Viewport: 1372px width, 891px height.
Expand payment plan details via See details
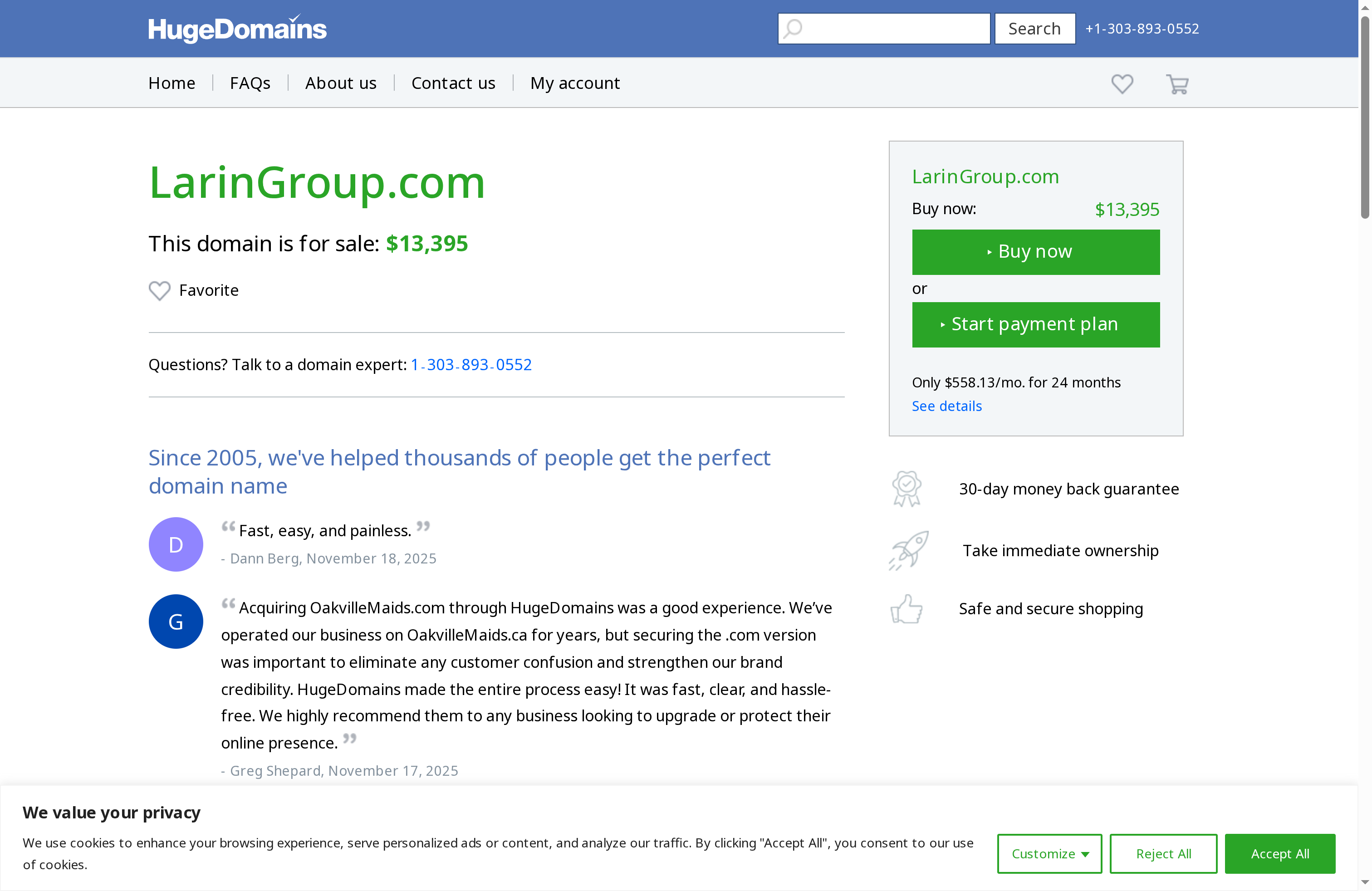946,406
